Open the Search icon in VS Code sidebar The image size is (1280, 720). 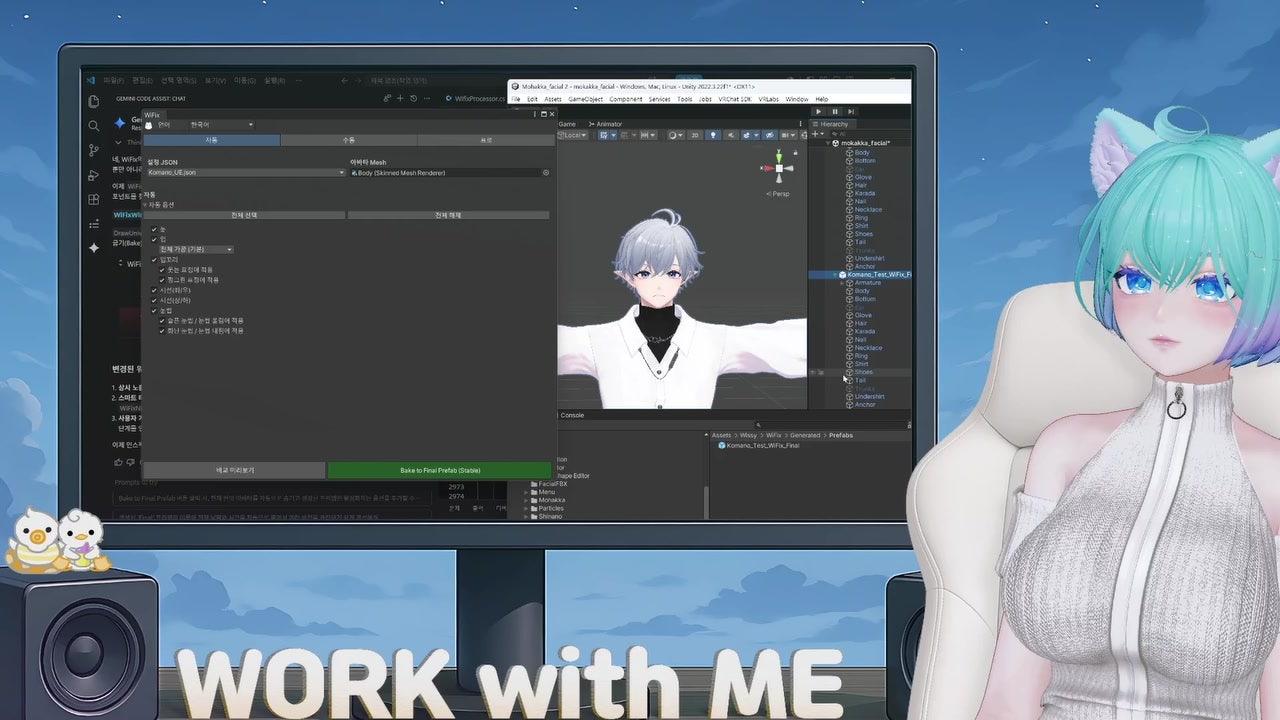(x=94, y=126)
